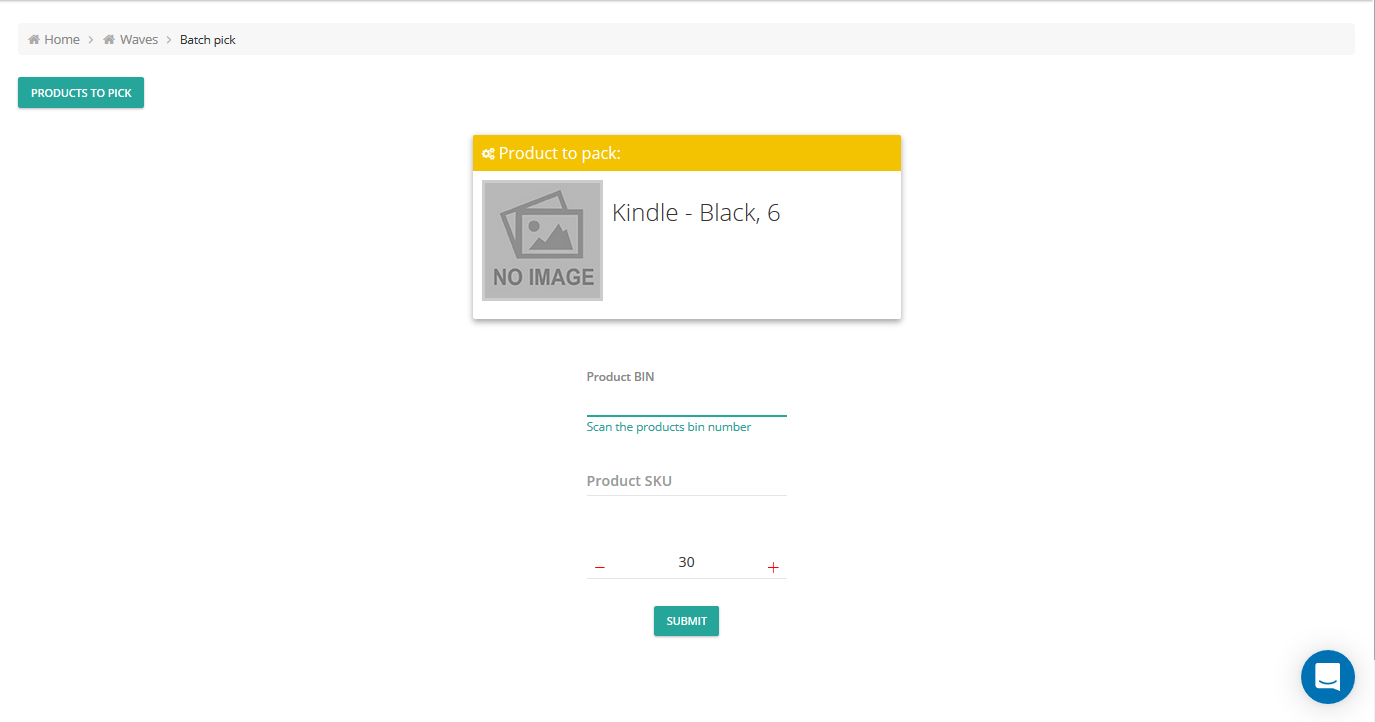Click the Home breadcrumb link
Screen dimensions: 1375x722
click(x=54, y=40)
